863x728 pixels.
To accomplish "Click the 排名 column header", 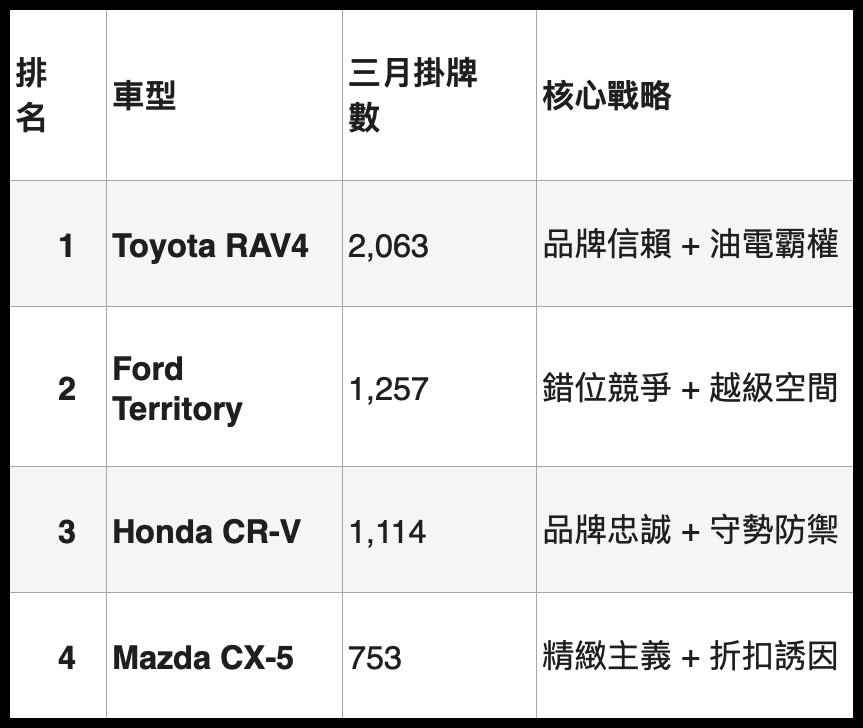I will tap(32, 96).
